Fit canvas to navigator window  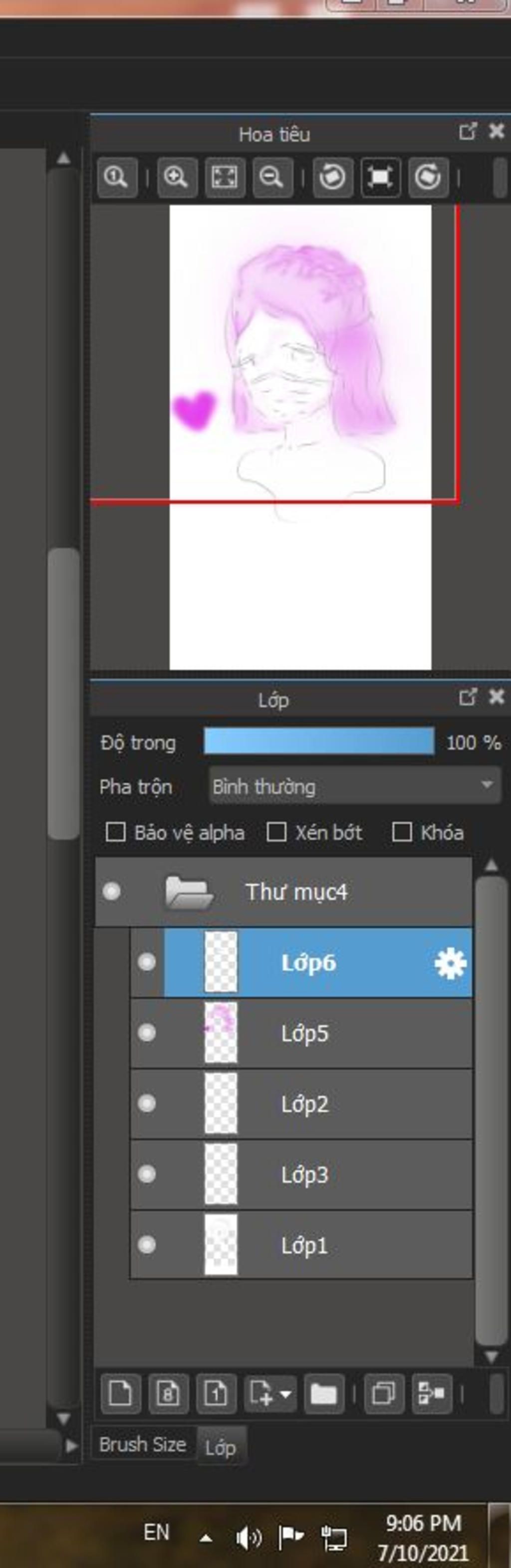coord(225,177)
